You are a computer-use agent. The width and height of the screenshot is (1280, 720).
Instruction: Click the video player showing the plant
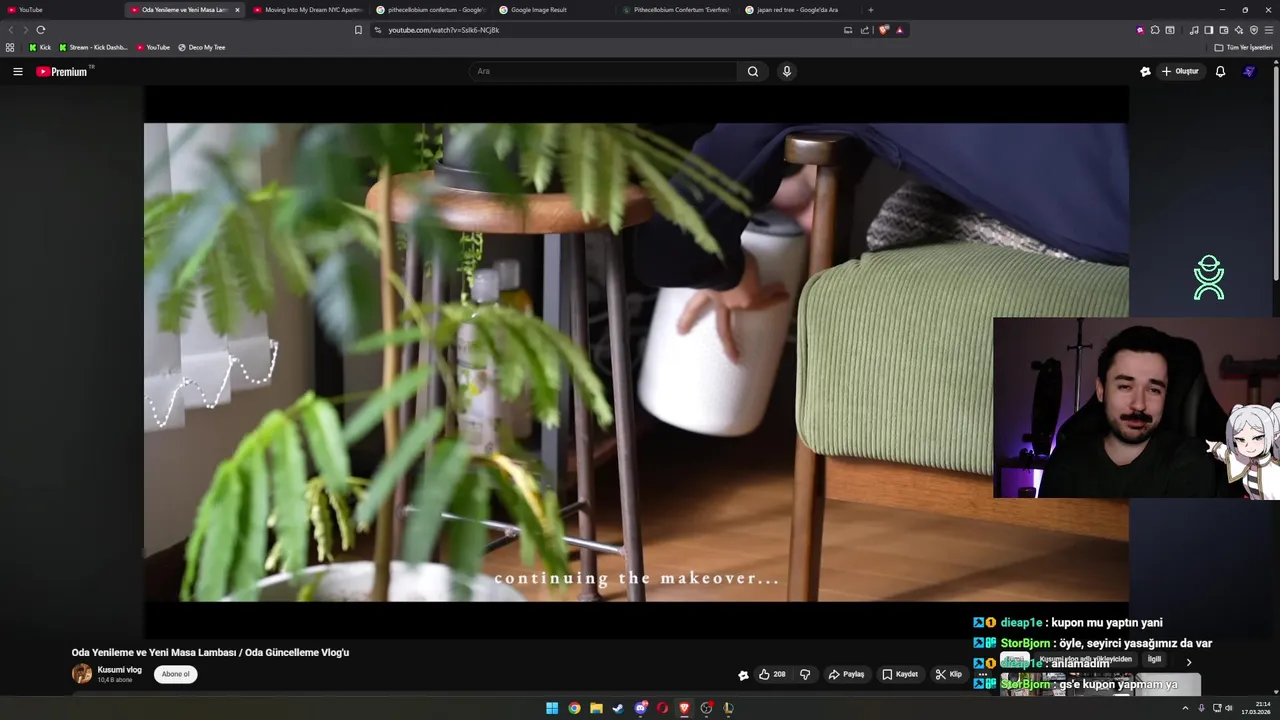coord(636,362)
